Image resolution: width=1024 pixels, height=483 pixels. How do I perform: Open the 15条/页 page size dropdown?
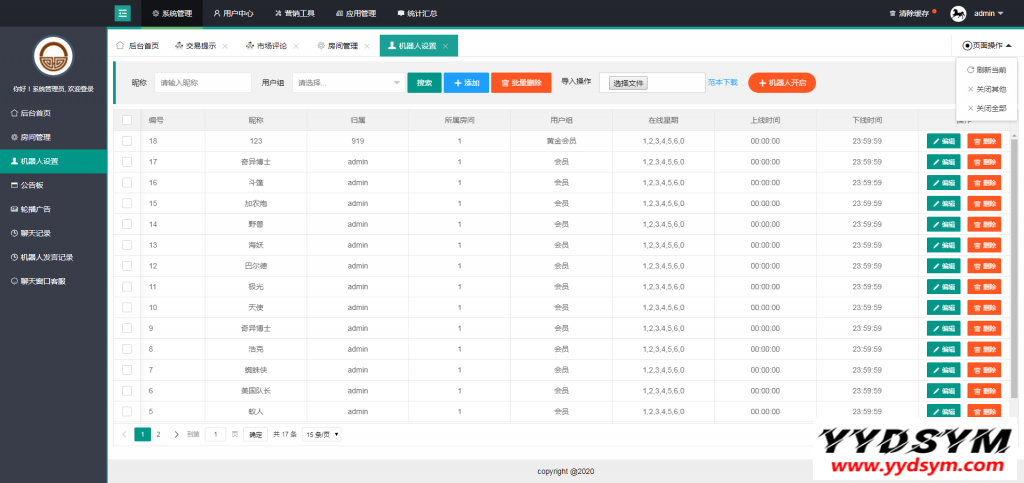coord(322,434)
